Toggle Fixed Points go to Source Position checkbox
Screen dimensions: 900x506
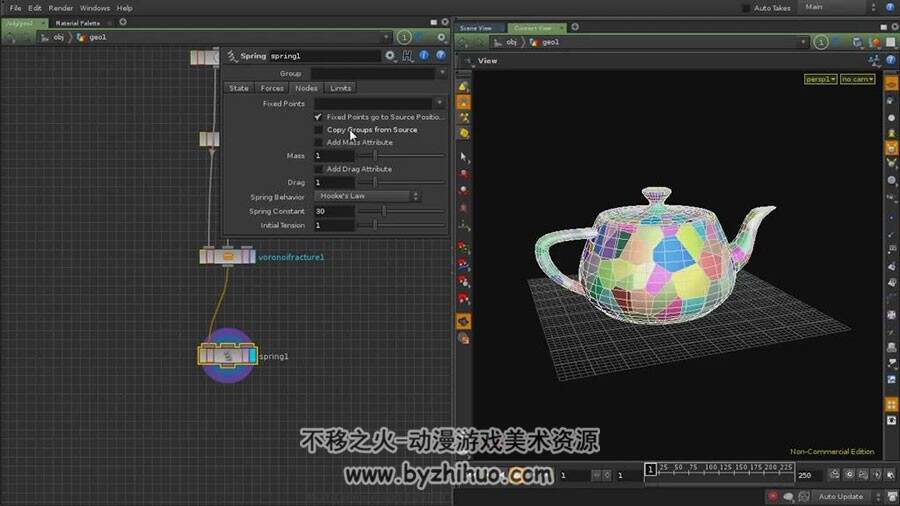coord(318,116)
